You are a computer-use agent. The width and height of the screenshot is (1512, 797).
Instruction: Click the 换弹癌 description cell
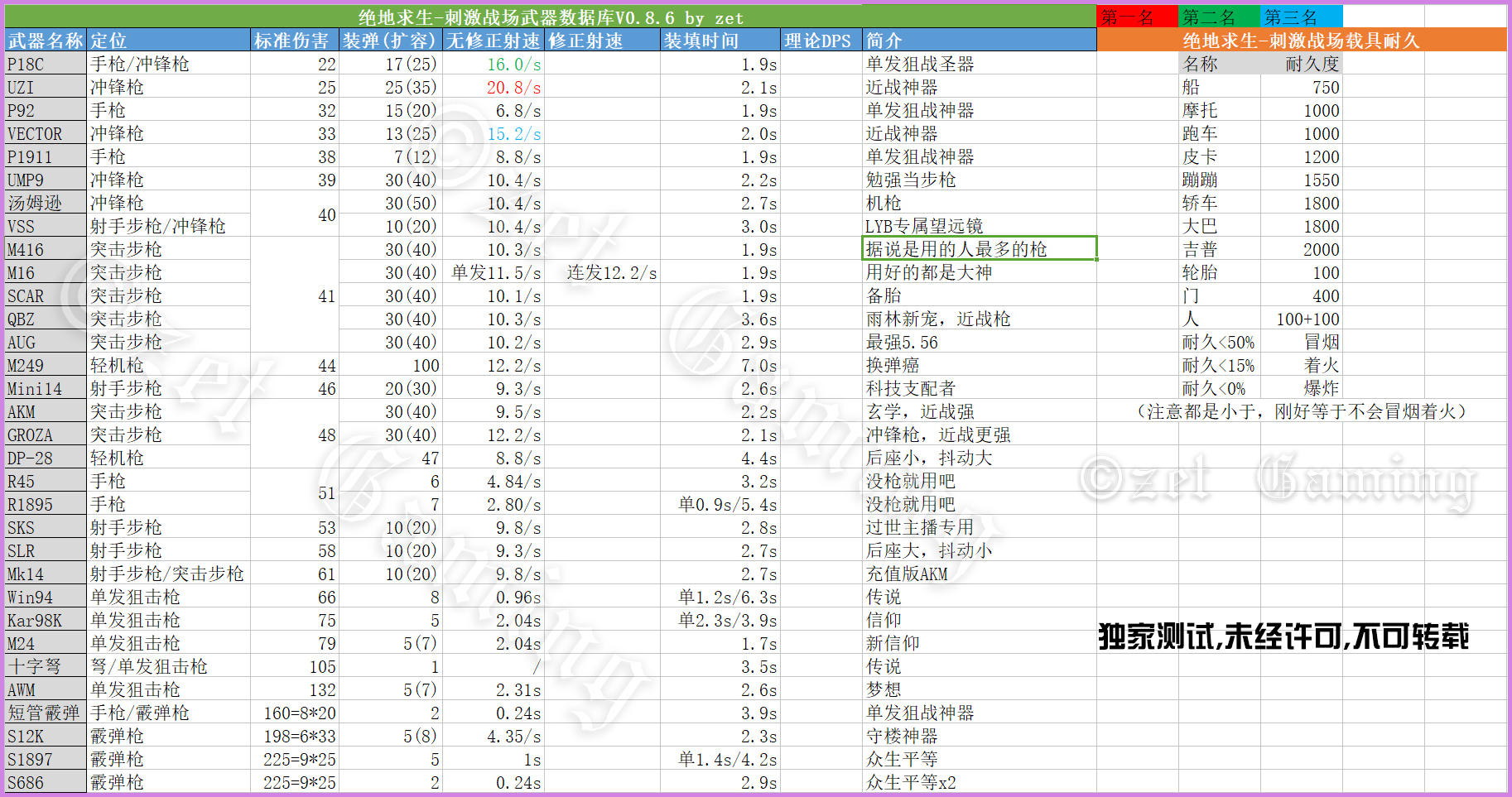(979, 365)
